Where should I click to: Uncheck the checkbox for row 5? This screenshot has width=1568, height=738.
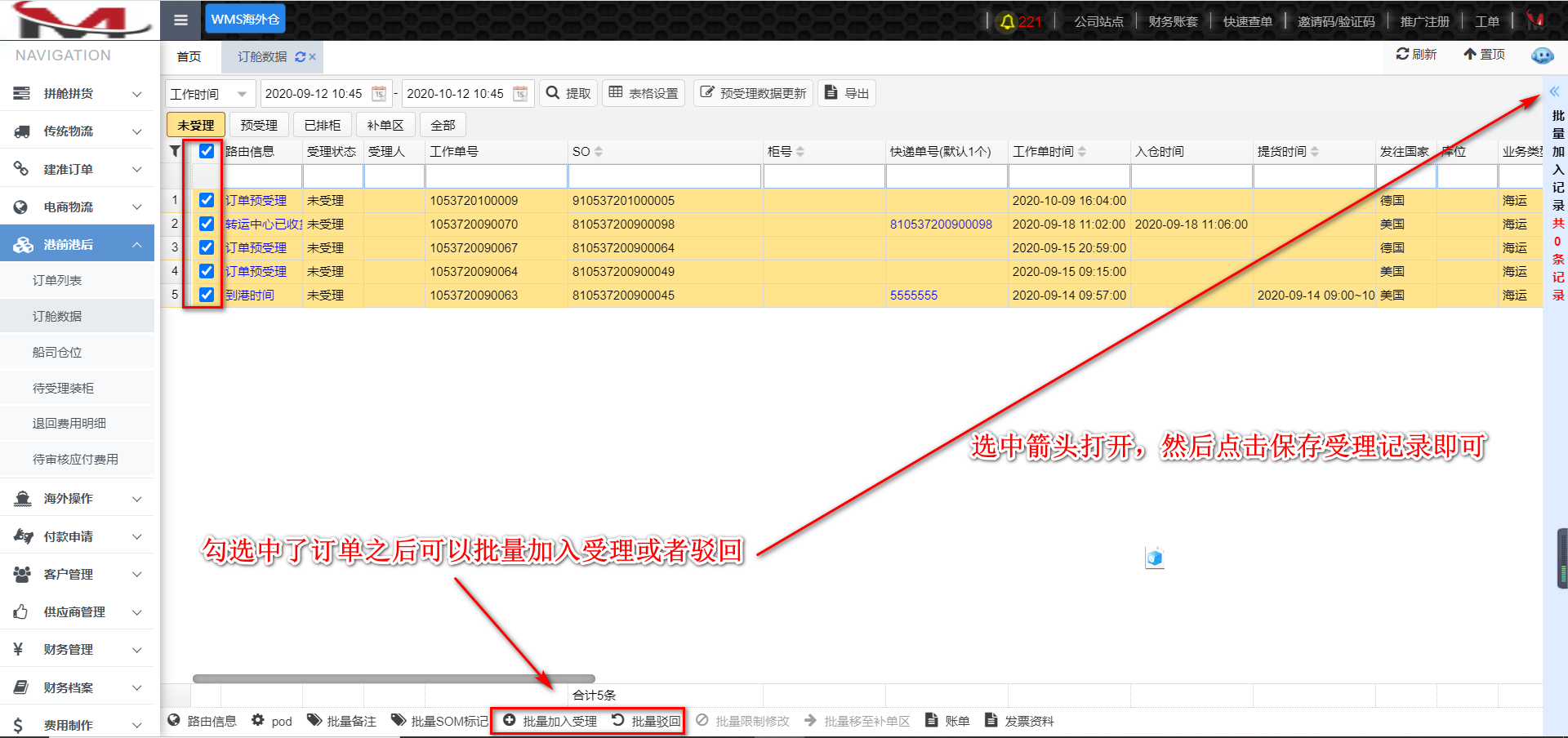(x=207, y=295)
